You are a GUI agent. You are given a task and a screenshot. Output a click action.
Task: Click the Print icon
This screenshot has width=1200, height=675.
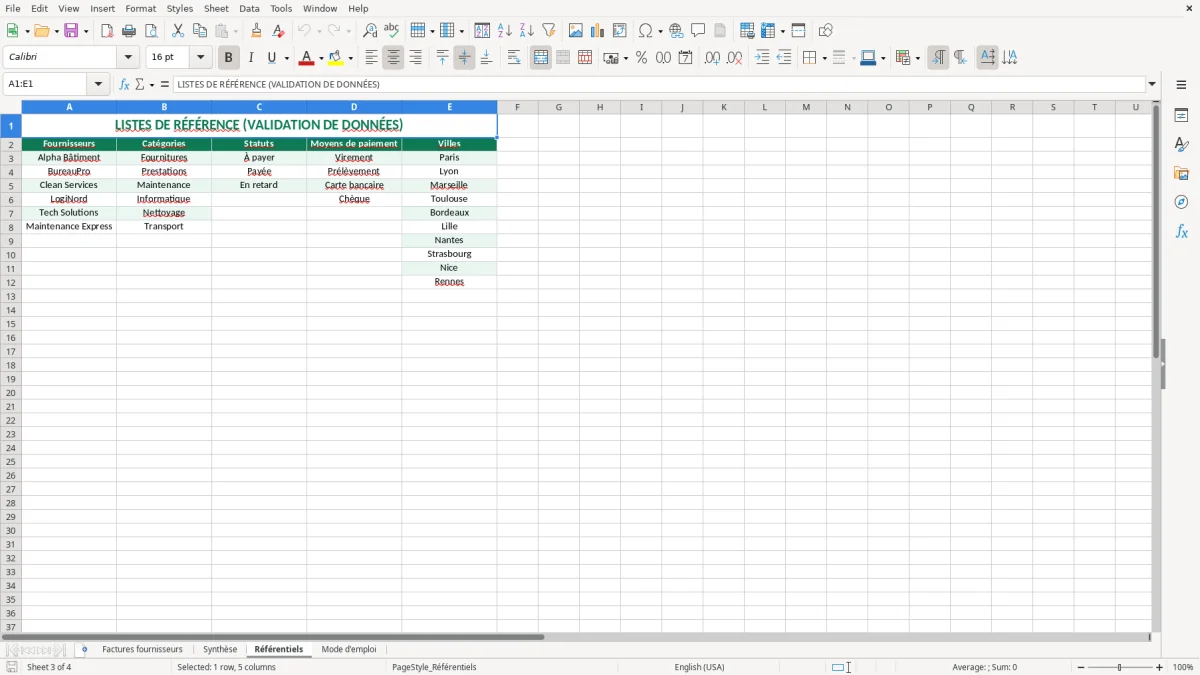coord(129,31)
